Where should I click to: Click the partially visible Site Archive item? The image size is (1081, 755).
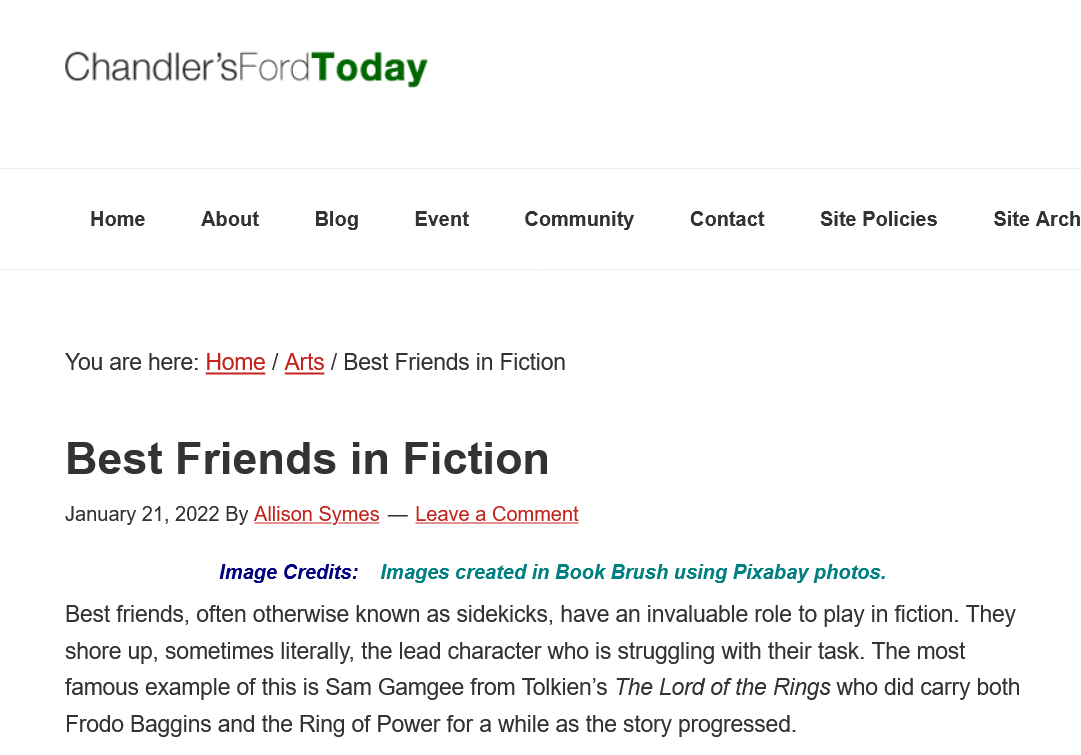coord(1035,219)
